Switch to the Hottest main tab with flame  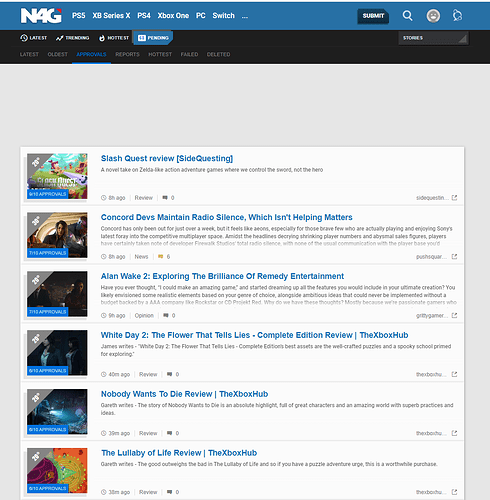[x=114, y=38]
